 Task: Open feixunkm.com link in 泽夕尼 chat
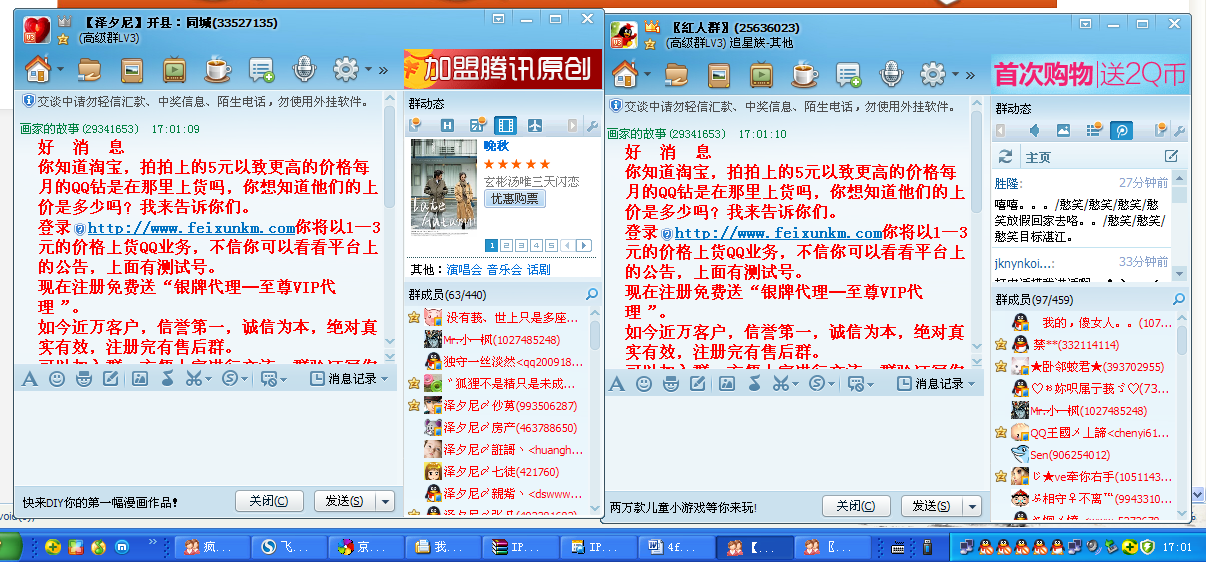(x=191, y=227)
